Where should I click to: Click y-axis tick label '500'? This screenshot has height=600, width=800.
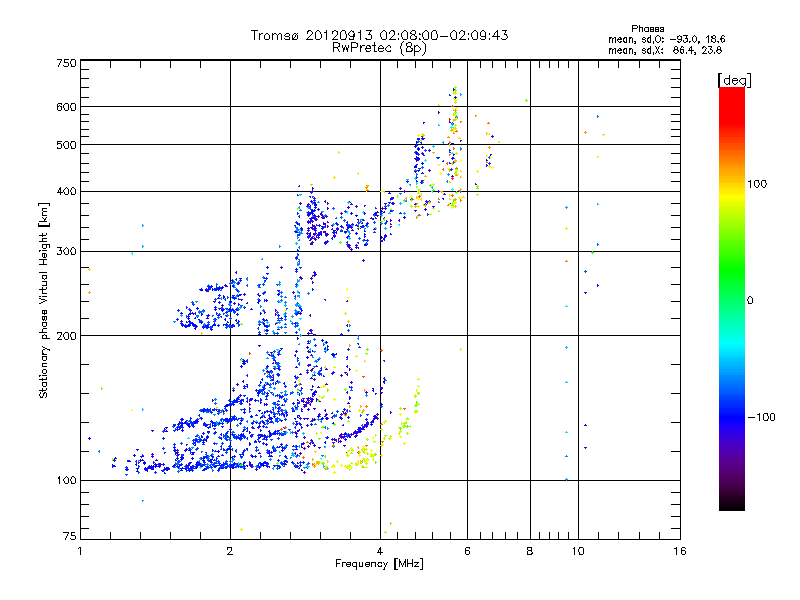[66, 145]
